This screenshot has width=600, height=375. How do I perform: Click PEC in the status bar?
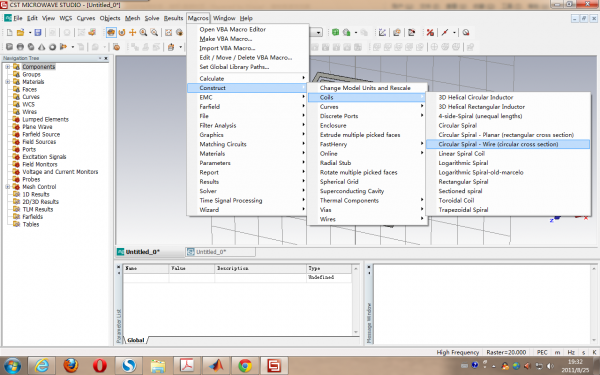click(x=542, y=352)
